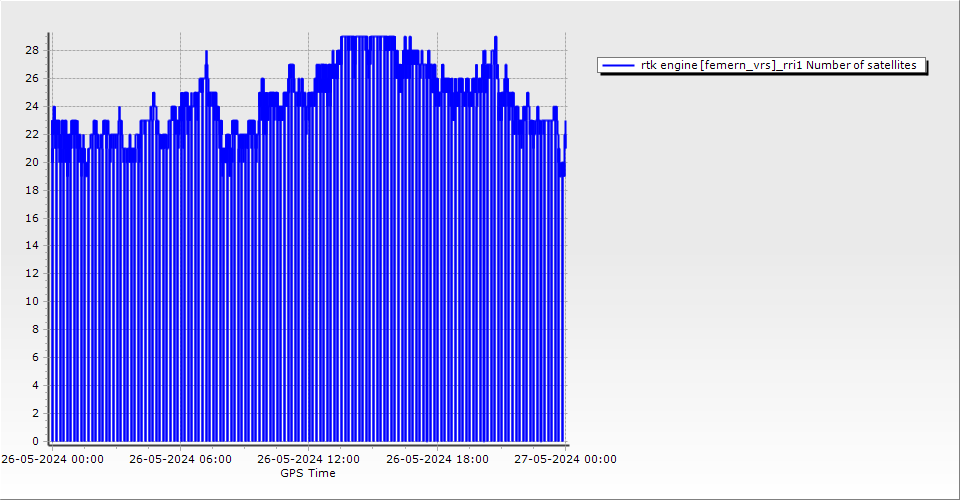Select the legend entry text for femern_vrs satellites
Screen dimensions: 960x500
pyautogui.click(x=778, y=65)
